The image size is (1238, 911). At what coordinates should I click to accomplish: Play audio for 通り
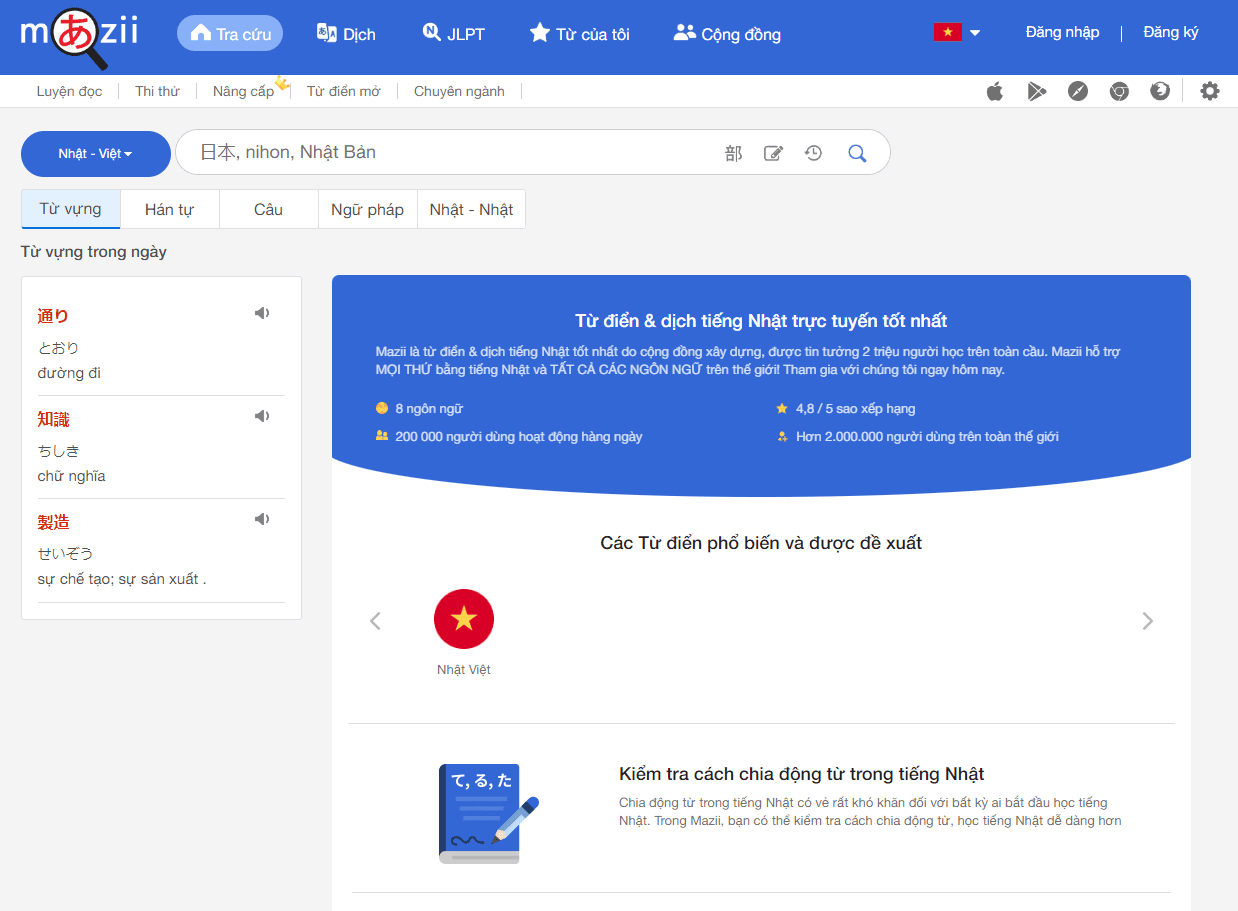(x=262, y=313)
